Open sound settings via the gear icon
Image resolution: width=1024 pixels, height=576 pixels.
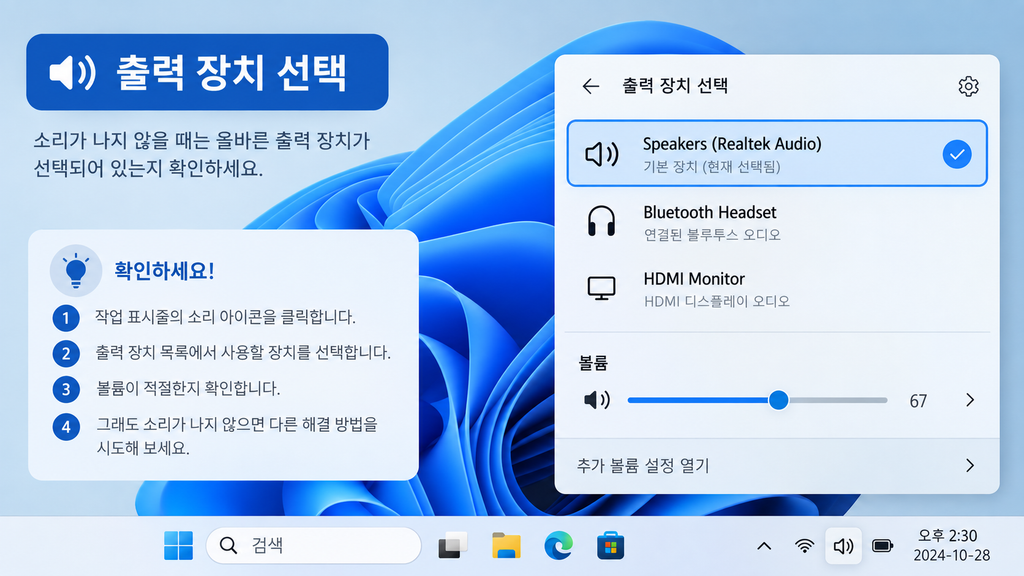coord(968,86)
